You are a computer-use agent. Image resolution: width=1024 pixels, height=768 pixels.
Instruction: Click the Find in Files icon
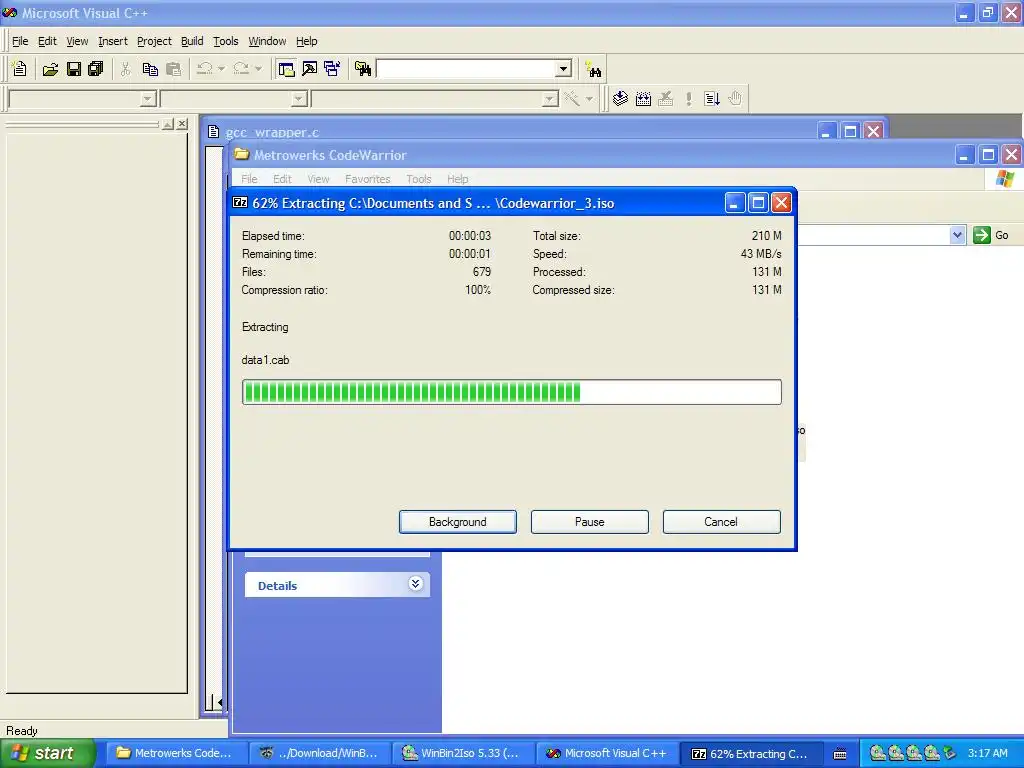tap(363, 69)
